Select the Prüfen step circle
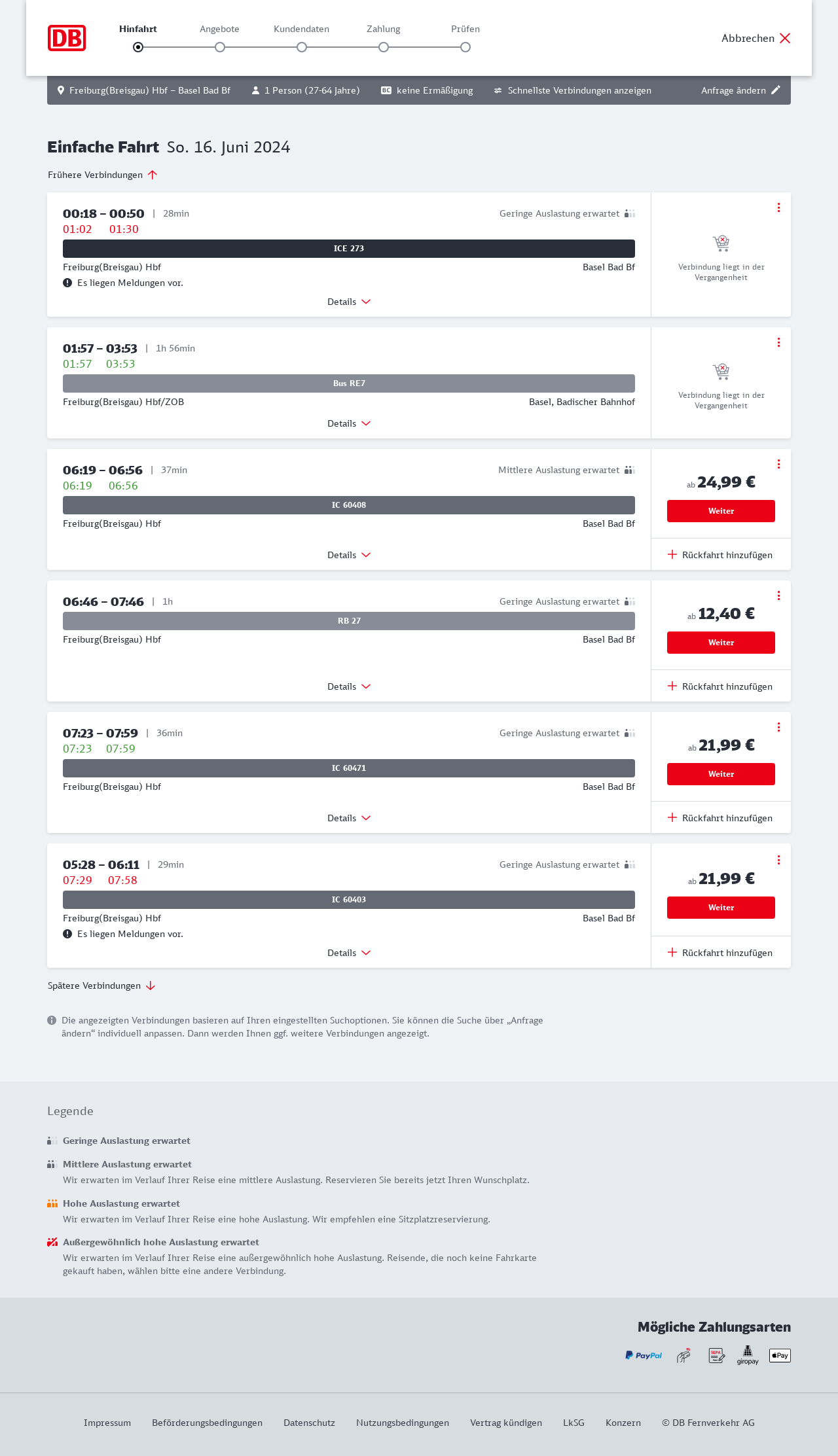 click(465, 47)
